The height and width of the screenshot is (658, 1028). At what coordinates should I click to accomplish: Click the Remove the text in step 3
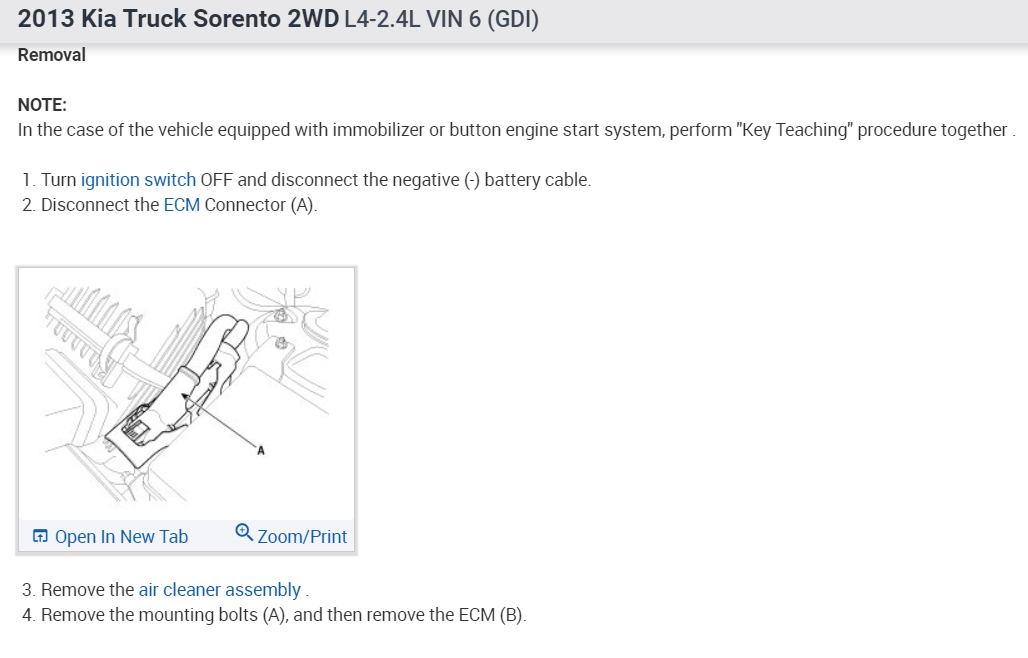pos(87,590)
